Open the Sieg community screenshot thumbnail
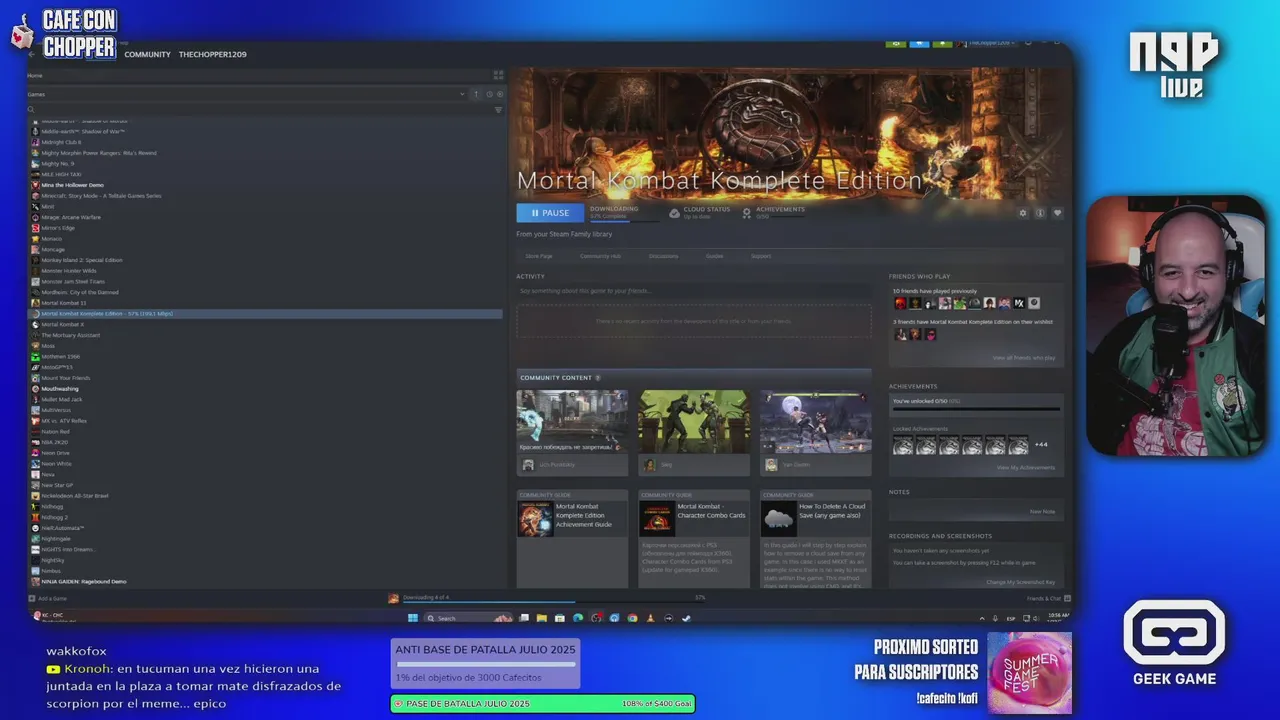 [694, 422]
